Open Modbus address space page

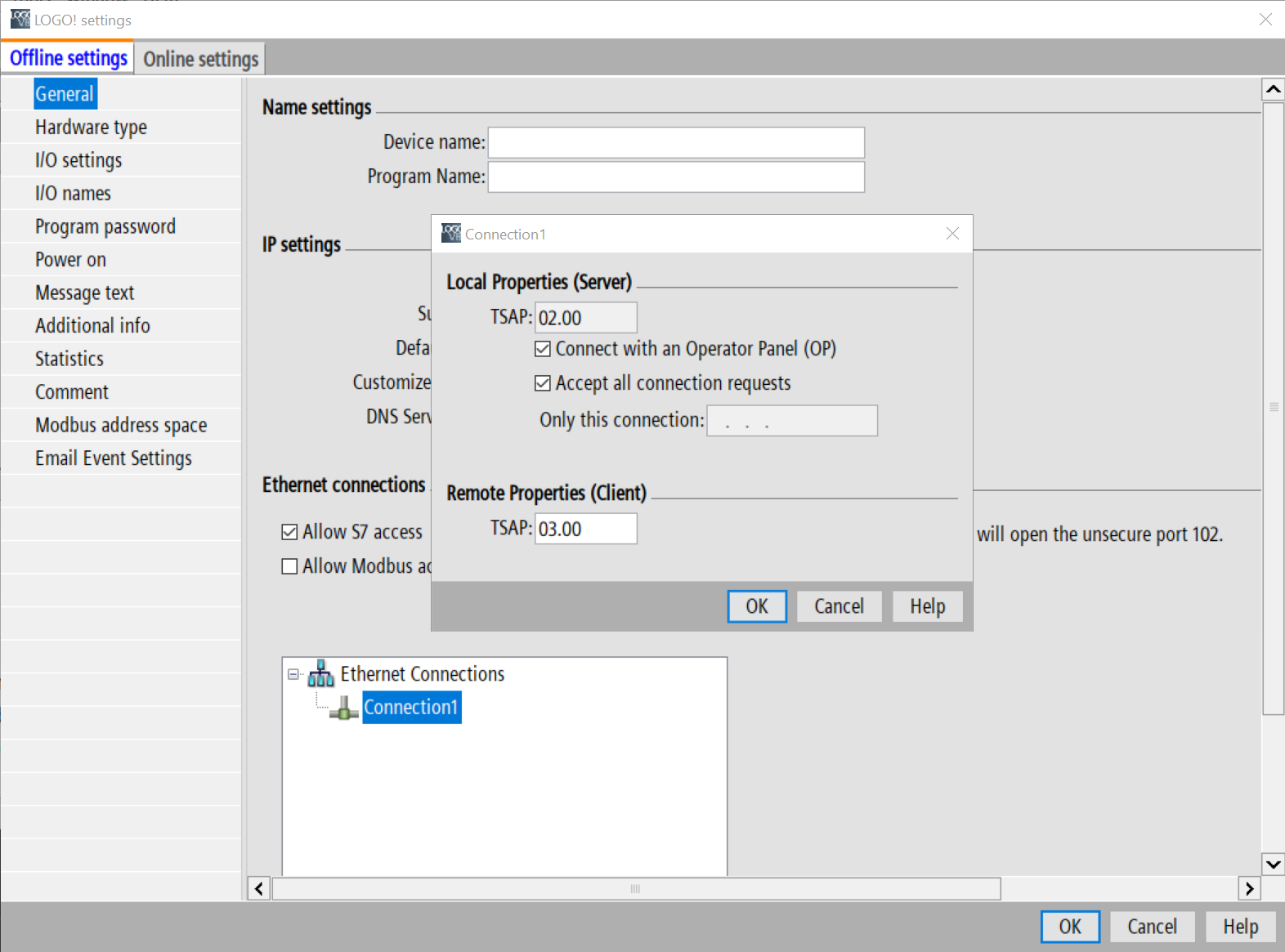(121, 425)
